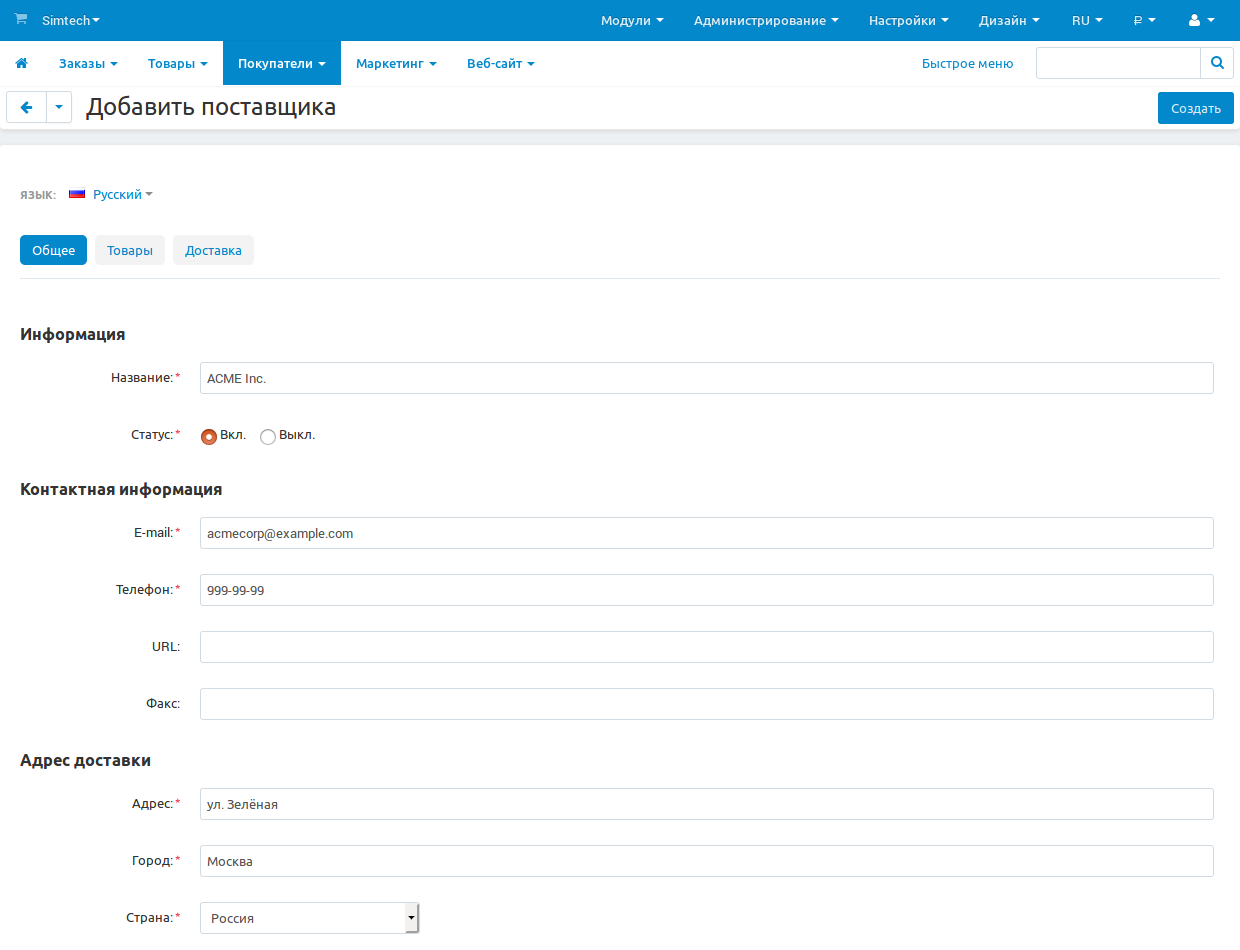This screenshot has width=1240, height=950.
Task: Open the user account icon menu
Action: click(x=1201, y=20)
